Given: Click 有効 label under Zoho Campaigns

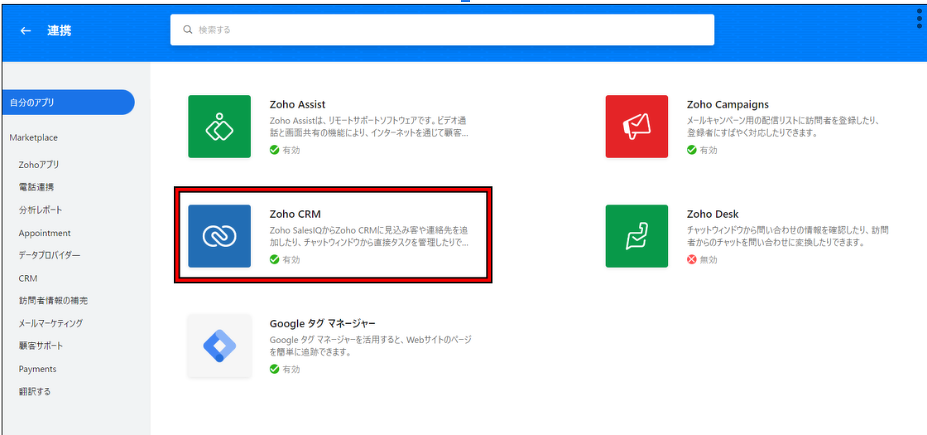Looking at the screenshot, I should click(709, 150).
